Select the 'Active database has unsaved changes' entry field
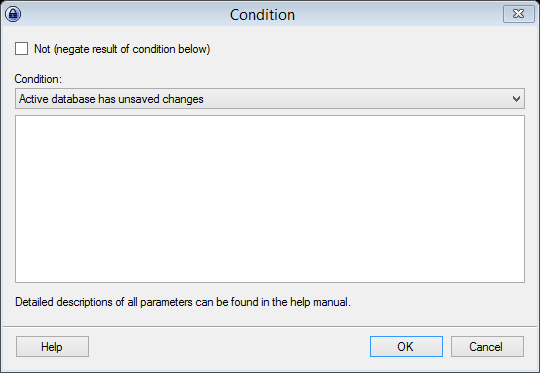 pos(270,99)
